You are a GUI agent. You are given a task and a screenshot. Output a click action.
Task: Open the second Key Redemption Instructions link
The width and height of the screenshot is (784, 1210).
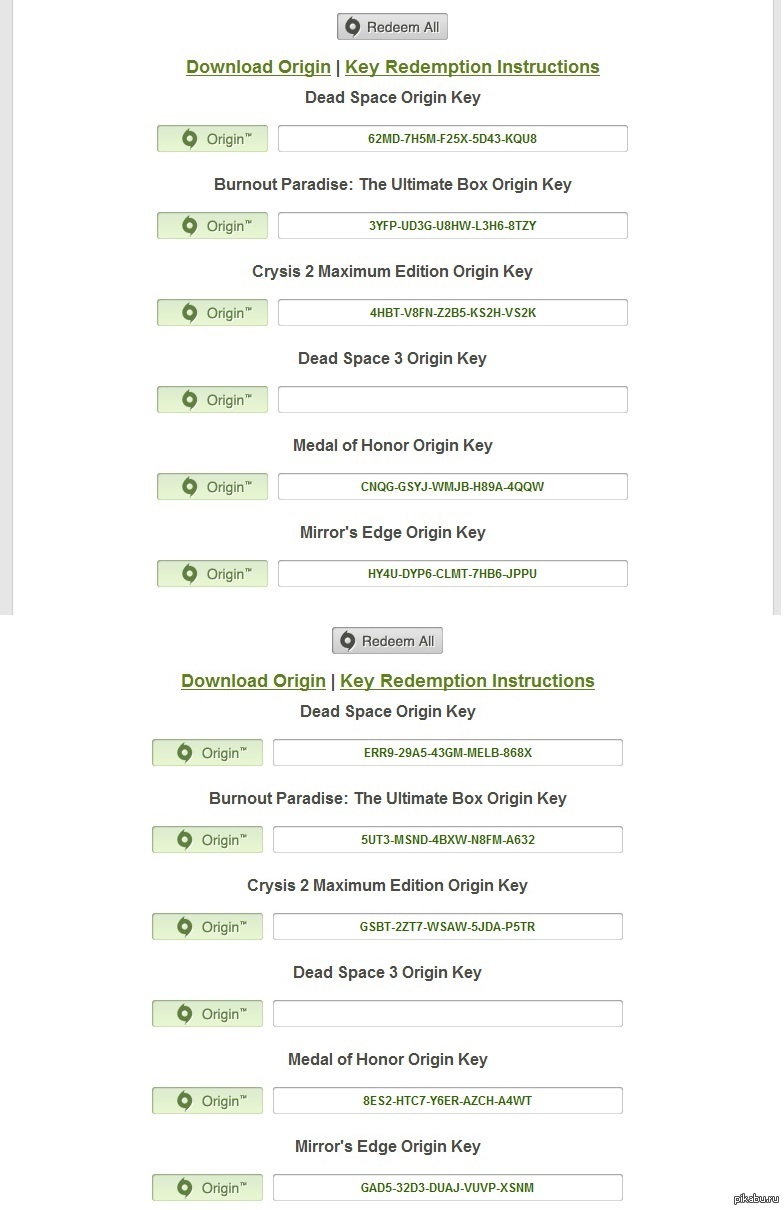pos(467,681)
